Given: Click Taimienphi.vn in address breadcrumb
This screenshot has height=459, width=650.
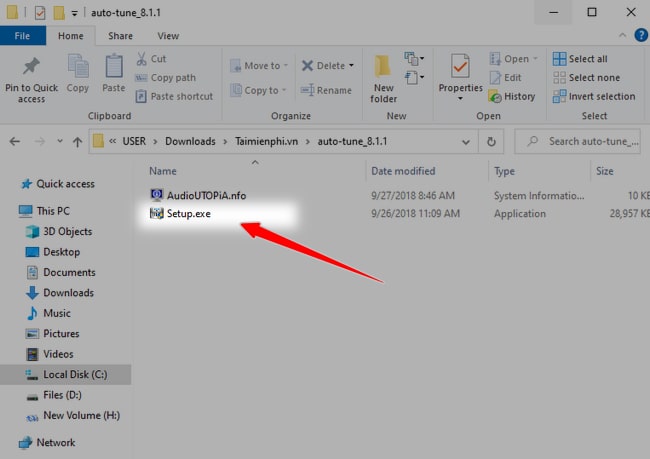Looking at the screenshot, I should pyautogui.click(x=267, y=141).
